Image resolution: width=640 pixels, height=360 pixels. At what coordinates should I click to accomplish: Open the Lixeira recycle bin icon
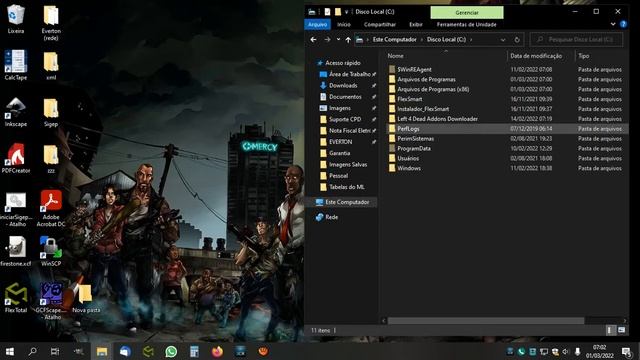click(x=16, y=18)
